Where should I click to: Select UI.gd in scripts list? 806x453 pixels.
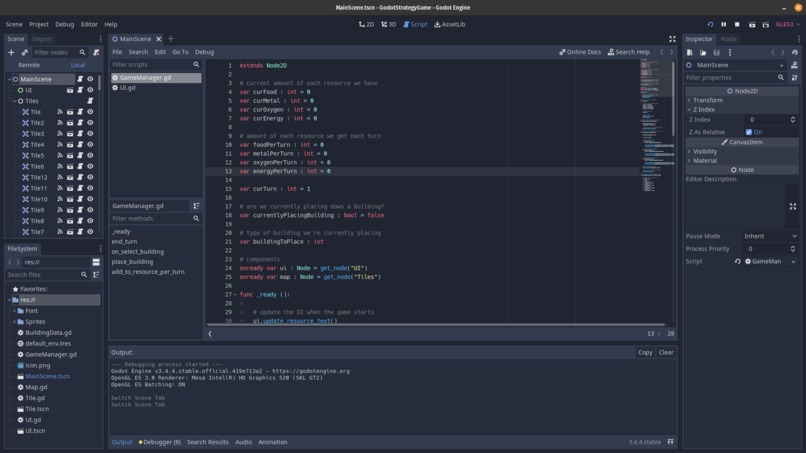156,88
